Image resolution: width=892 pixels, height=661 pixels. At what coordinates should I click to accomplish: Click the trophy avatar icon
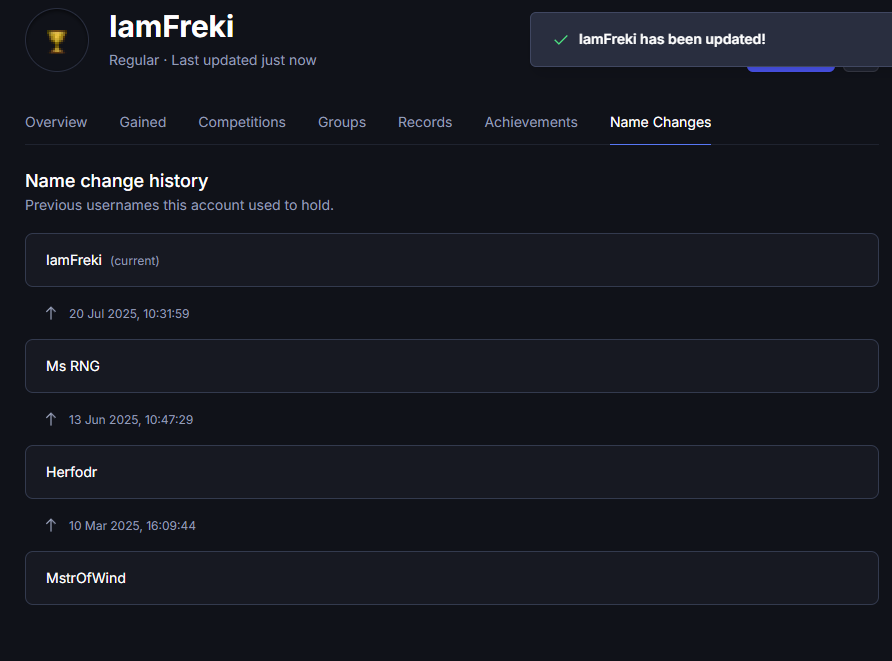pyautogui.click(x=57, y=40)
